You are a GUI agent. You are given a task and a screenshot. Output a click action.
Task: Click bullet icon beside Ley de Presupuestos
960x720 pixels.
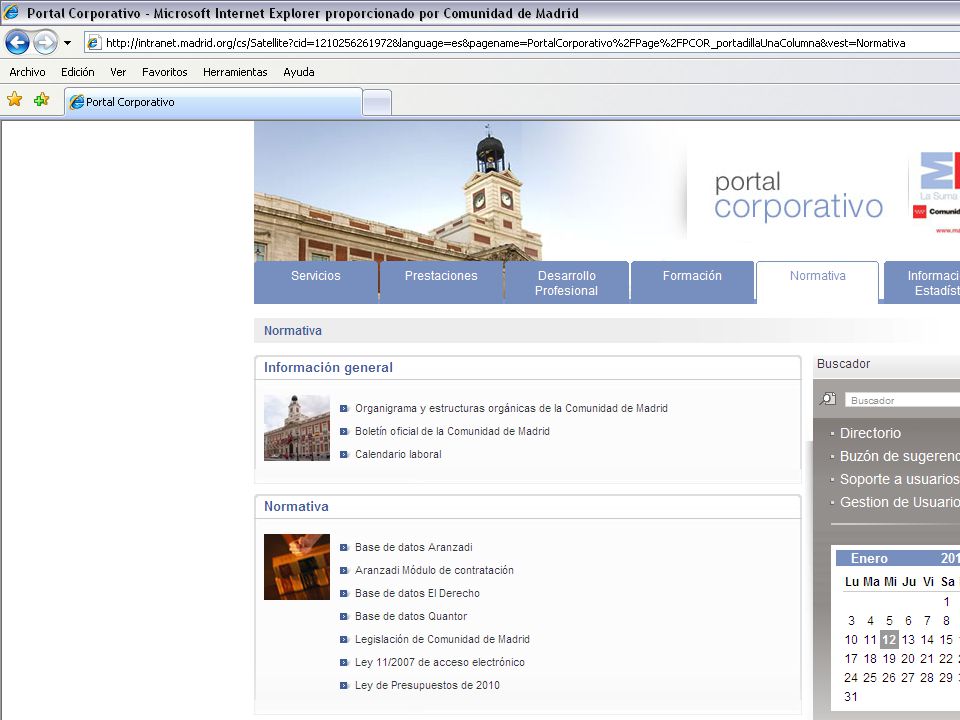344,685
